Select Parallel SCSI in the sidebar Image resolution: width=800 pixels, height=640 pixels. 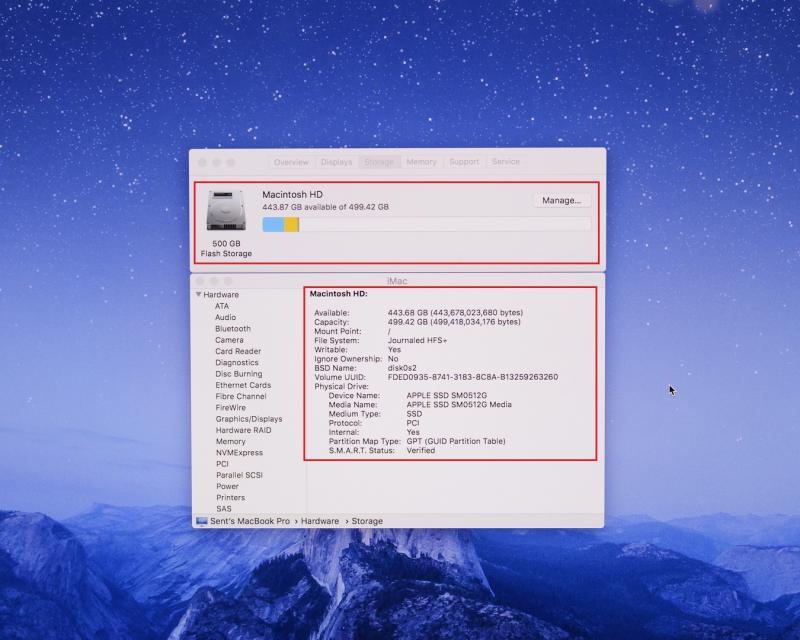pos(239,475)
